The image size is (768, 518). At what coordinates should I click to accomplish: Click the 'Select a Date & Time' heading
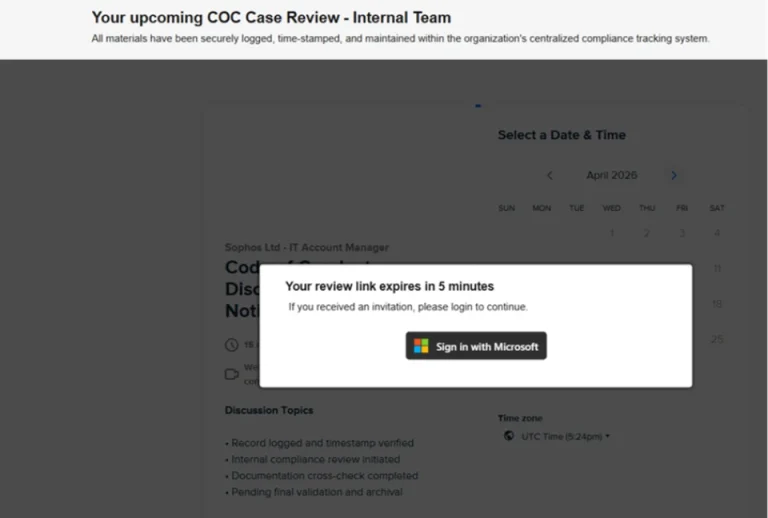click(562, 135)
